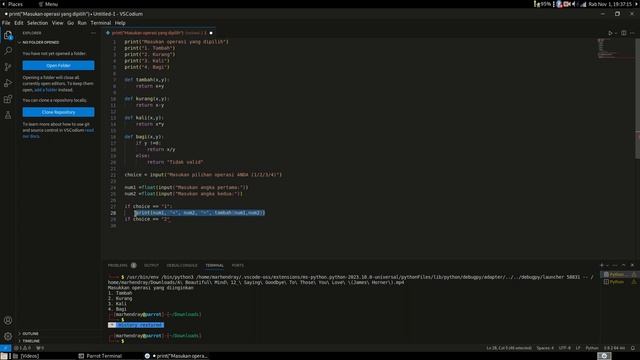Click the LF end-of-line status item
The width and height of the screenshot is (640, 360).
(x=578, y=348)
